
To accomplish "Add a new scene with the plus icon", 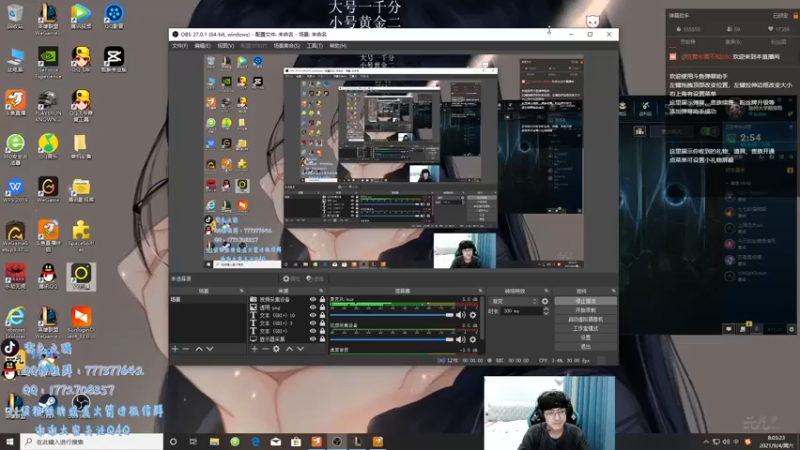I will pos(175,349).
